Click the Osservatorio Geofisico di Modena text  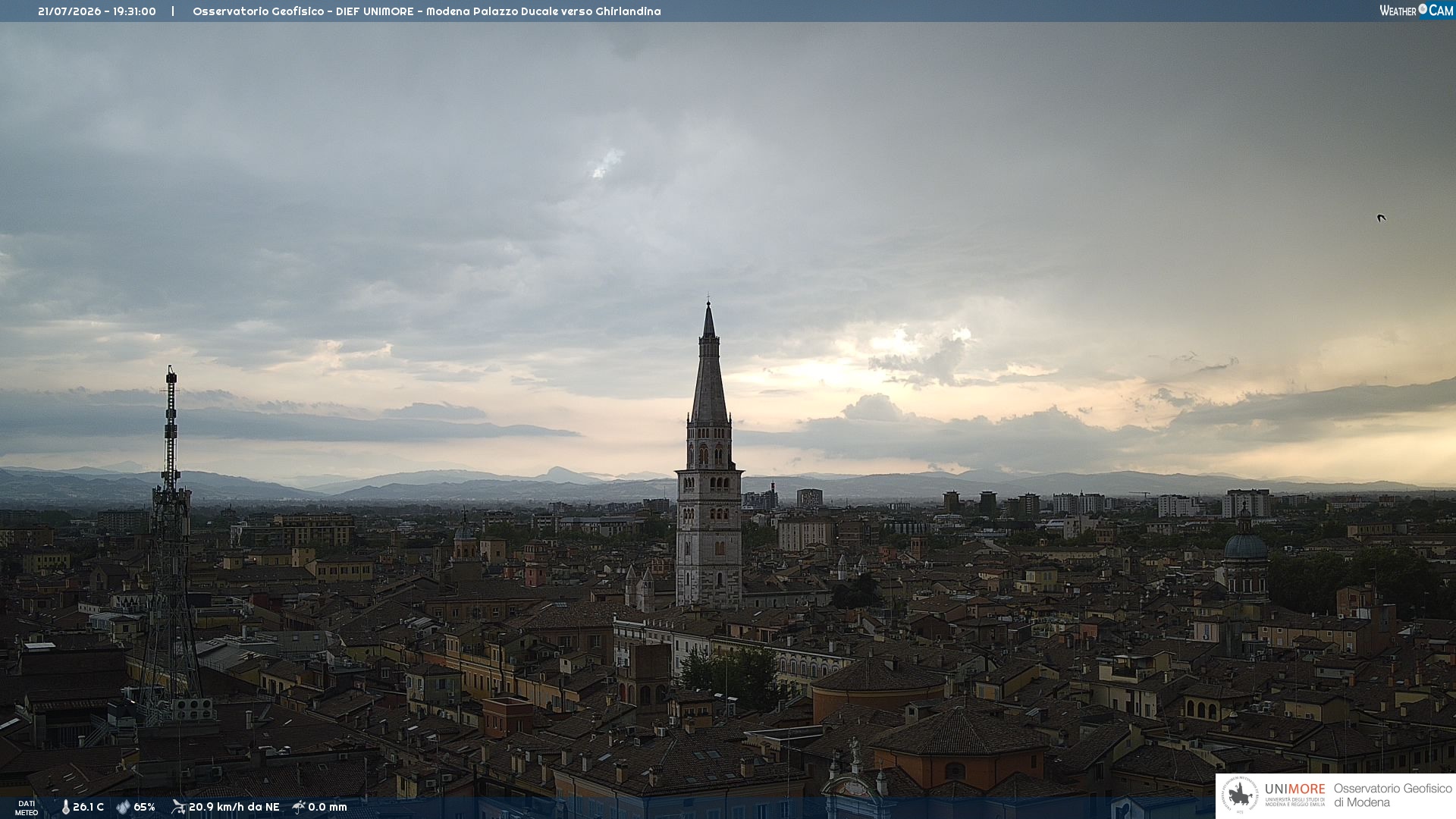click(1393, 795)
